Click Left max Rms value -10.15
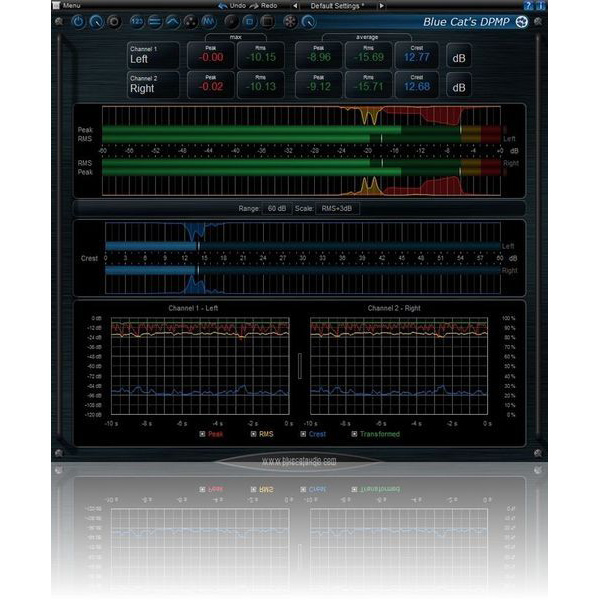Viewport: 600px width, 600px height. 261,55
